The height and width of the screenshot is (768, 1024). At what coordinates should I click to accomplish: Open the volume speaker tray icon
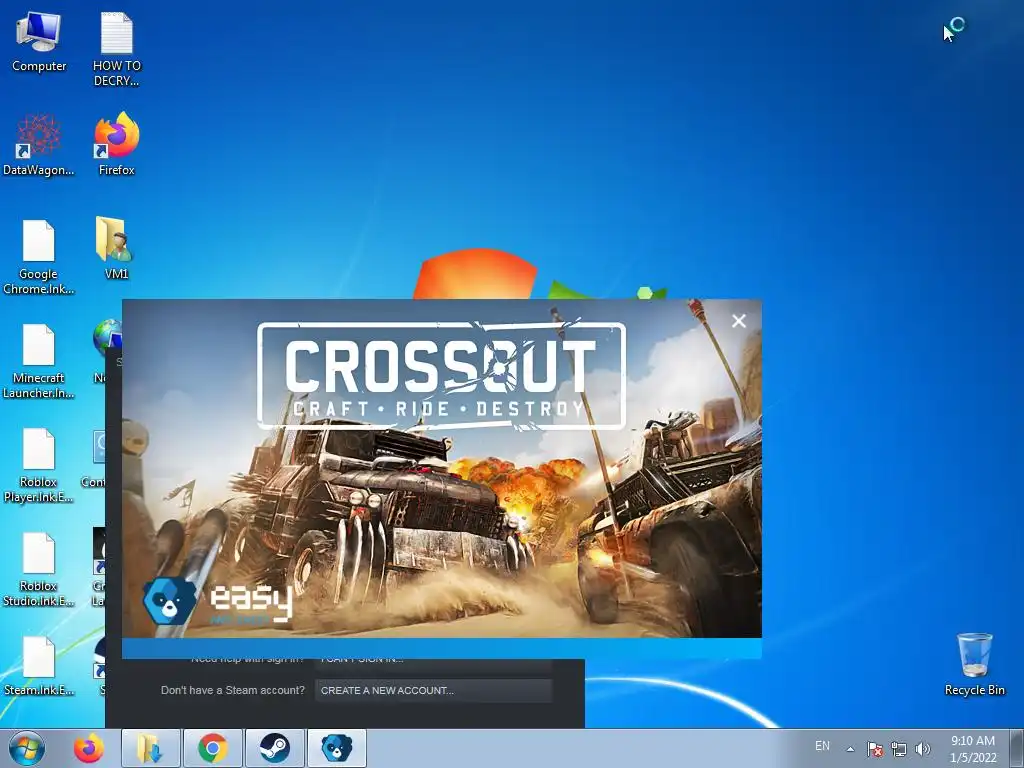point(922,749)
